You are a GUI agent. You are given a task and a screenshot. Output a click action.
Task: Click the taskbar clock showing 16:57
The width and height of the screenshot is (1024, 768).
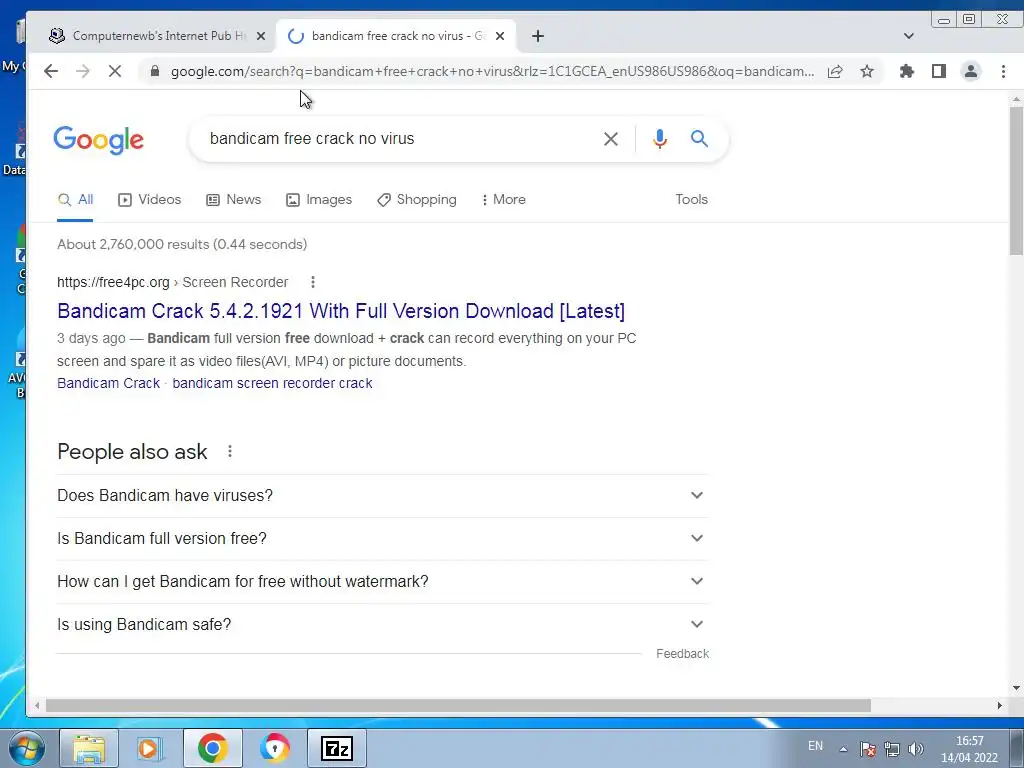pyautogui.click(x=969, y=749)
